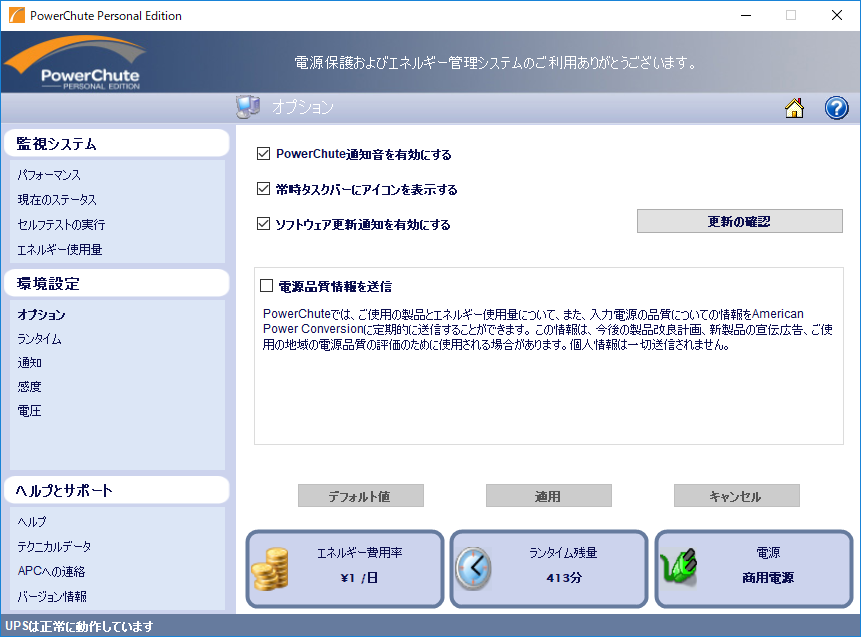Open テクニカルデータ in sidebar

[x=54, y=546]
